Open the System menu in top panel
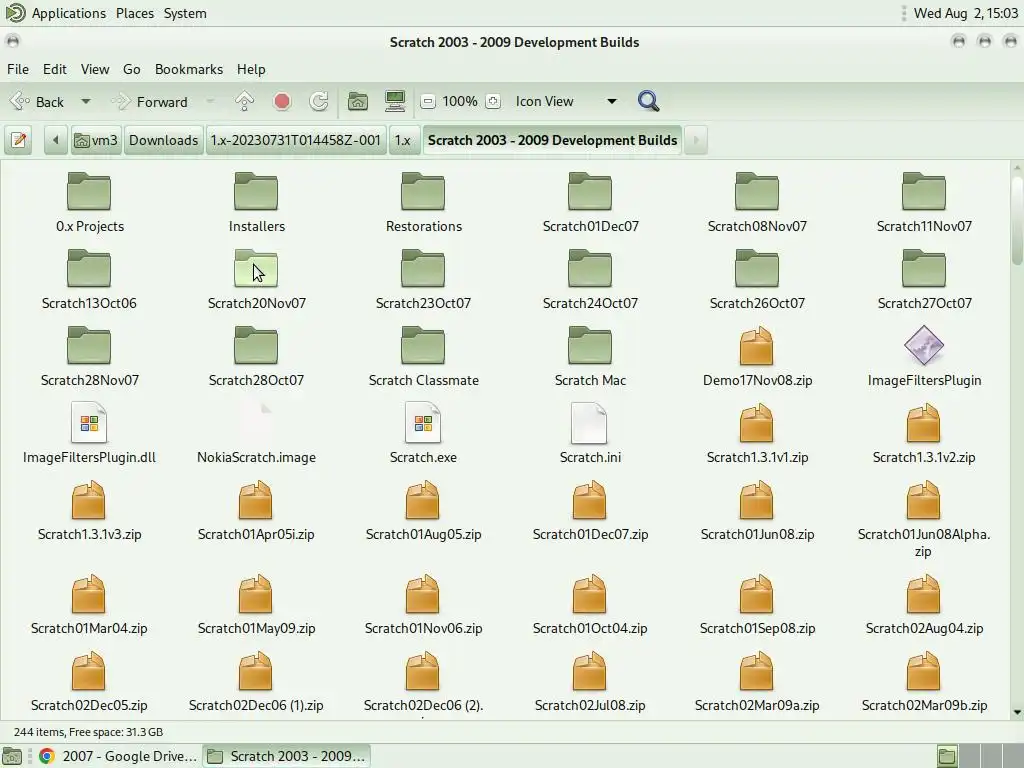 click(x=185, y=13)
